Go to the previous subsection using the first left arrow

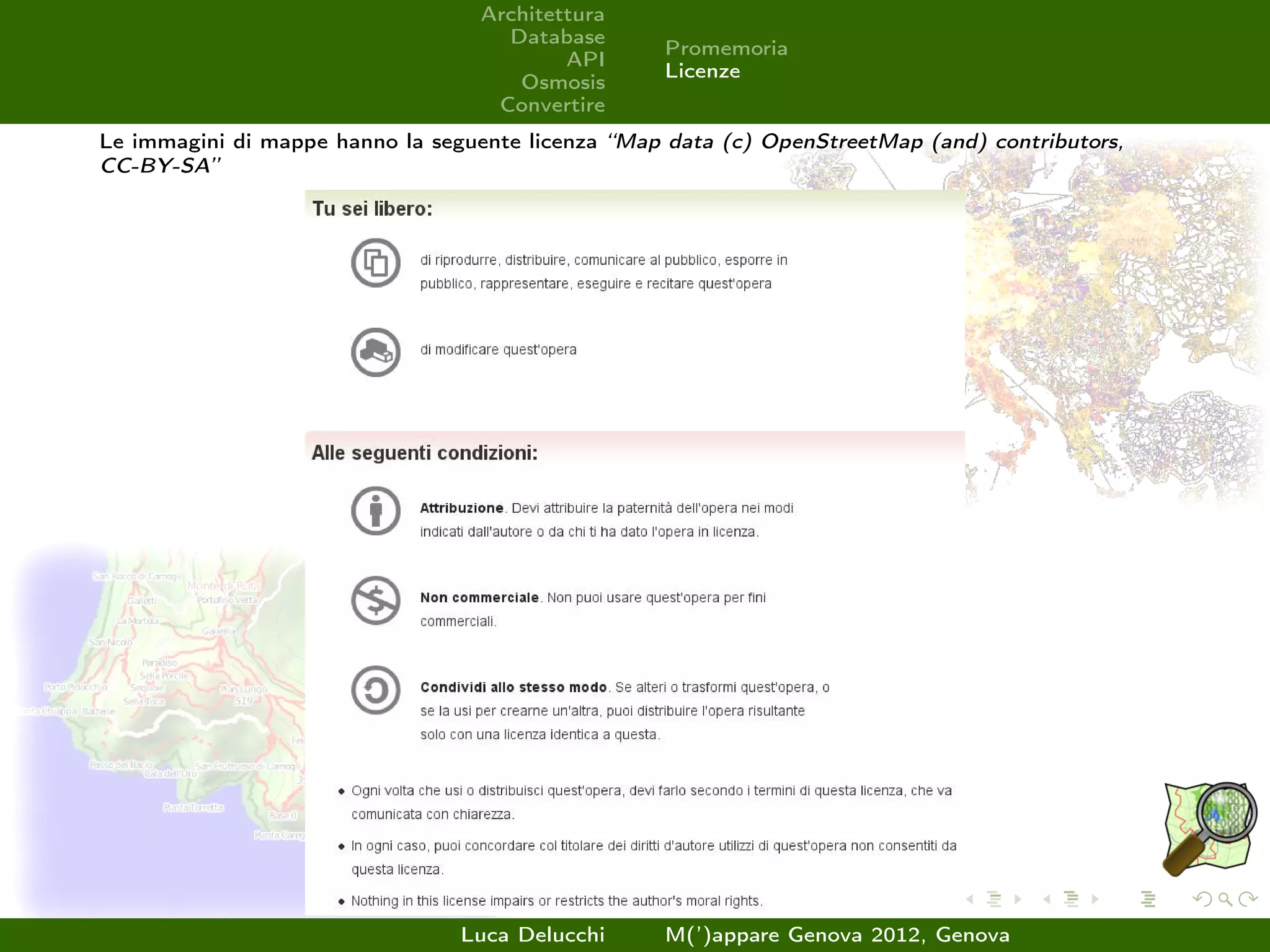(x=969, y=899)
